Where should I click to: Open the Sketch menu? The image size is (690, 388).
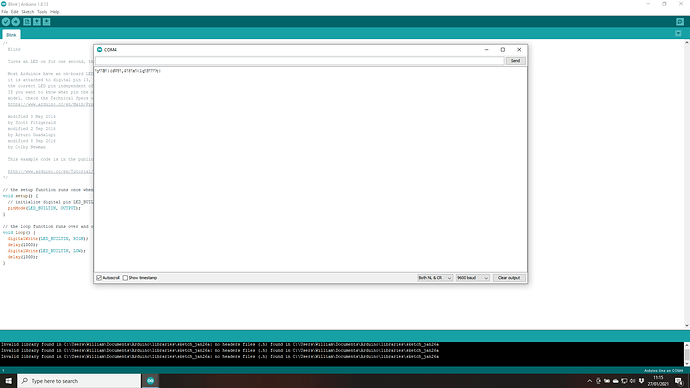[x=27, y=12]
